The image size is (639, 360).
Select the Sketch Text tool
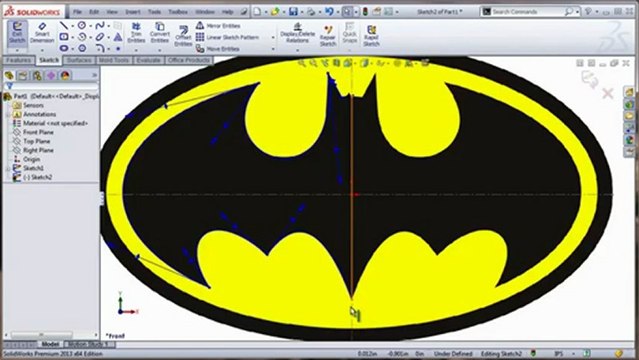click(x=118, y=37)
